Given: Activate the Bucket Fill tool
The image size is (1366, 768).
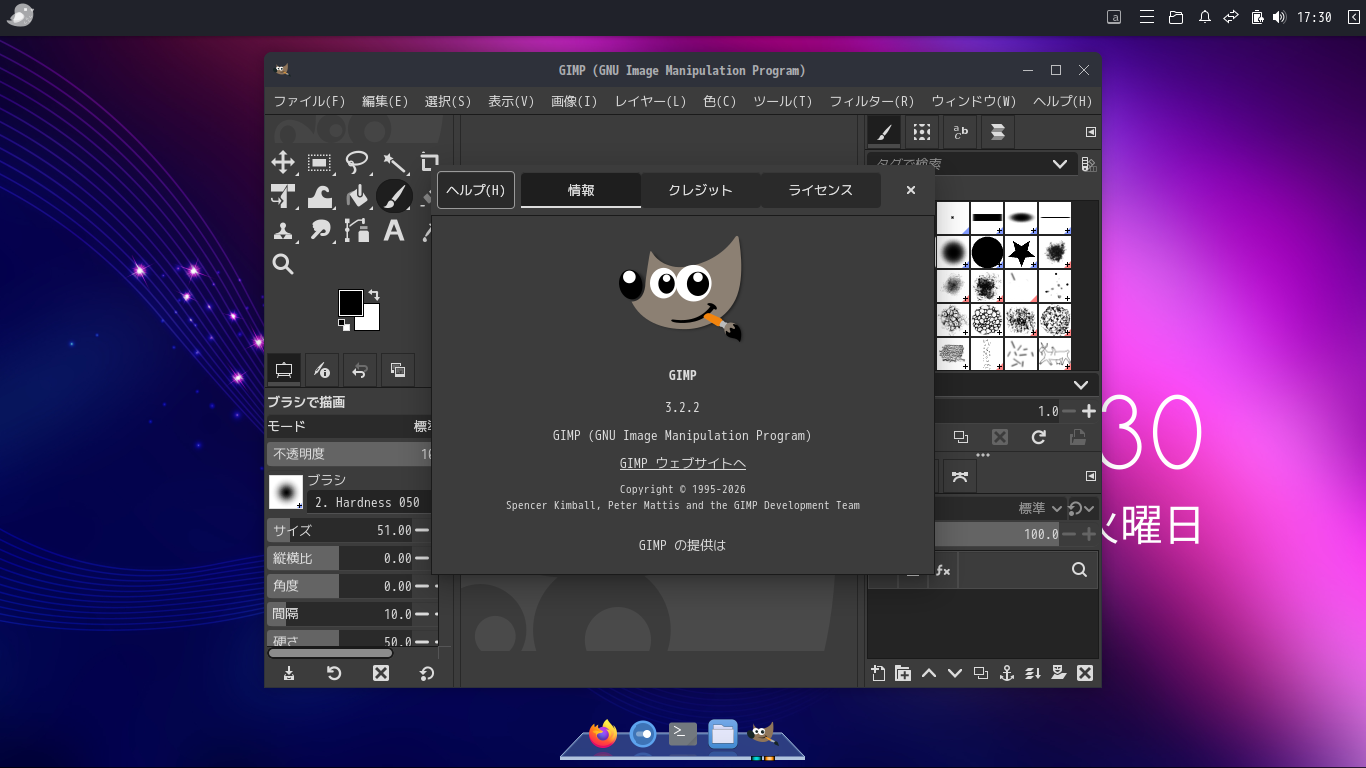Looking at the screenshot, I should [357, 197].
